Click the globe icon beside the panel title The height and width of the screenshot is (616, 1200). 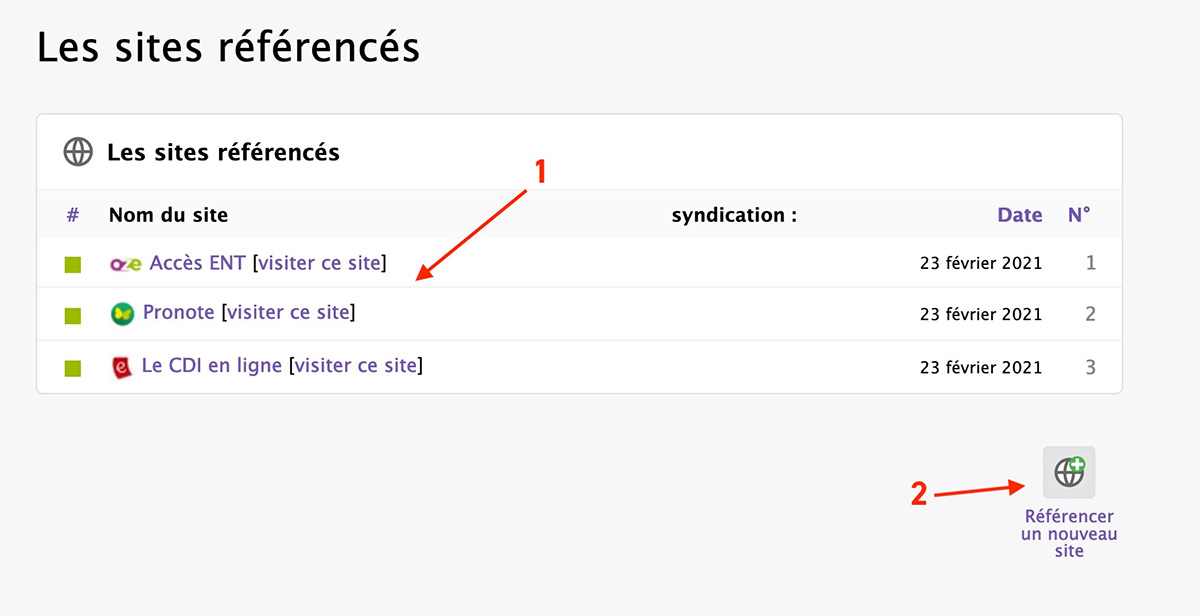click(78, 152)
